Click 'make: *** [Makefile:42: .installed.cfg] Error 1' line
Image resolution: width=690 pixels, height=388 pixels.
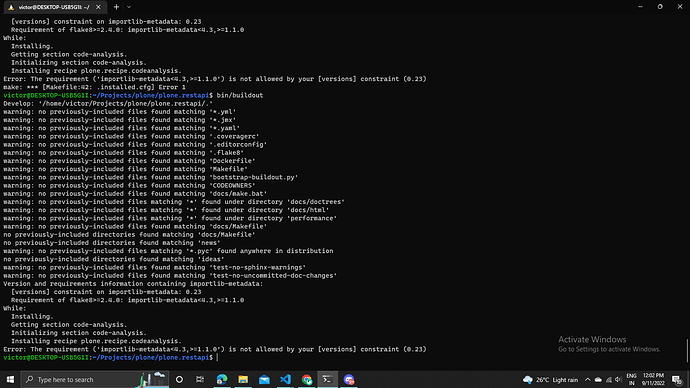95,87
